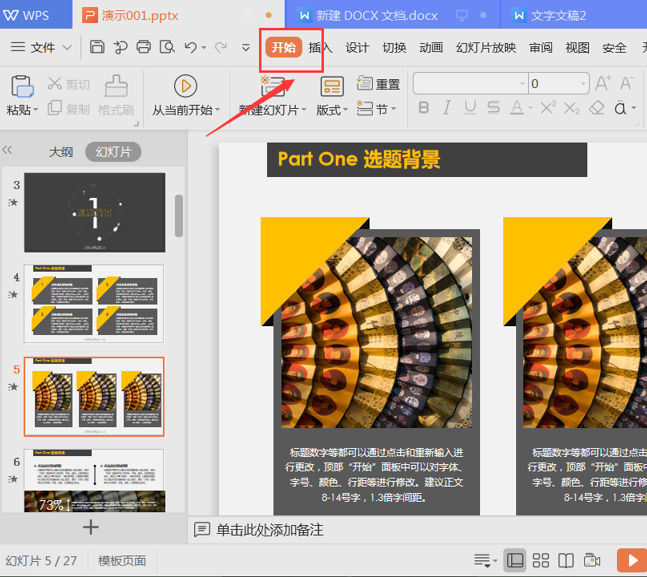Image resolution: width=647 pixels, height=577 pixels.
Task: Open the Design (设计) ribbon tab
Action: click(x=357, y=48)
